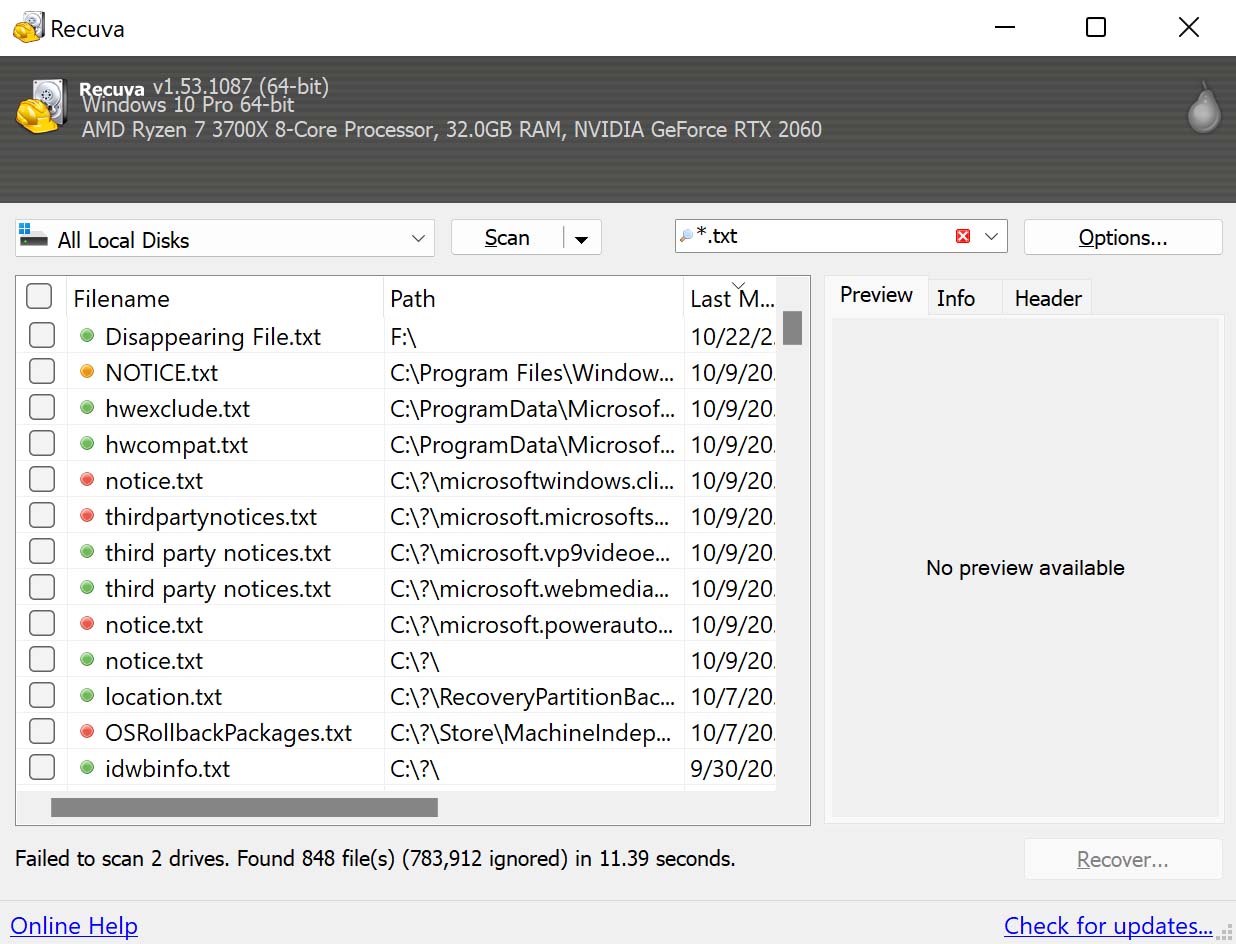Select the Disappearing File.txt row name

[213, 337]
